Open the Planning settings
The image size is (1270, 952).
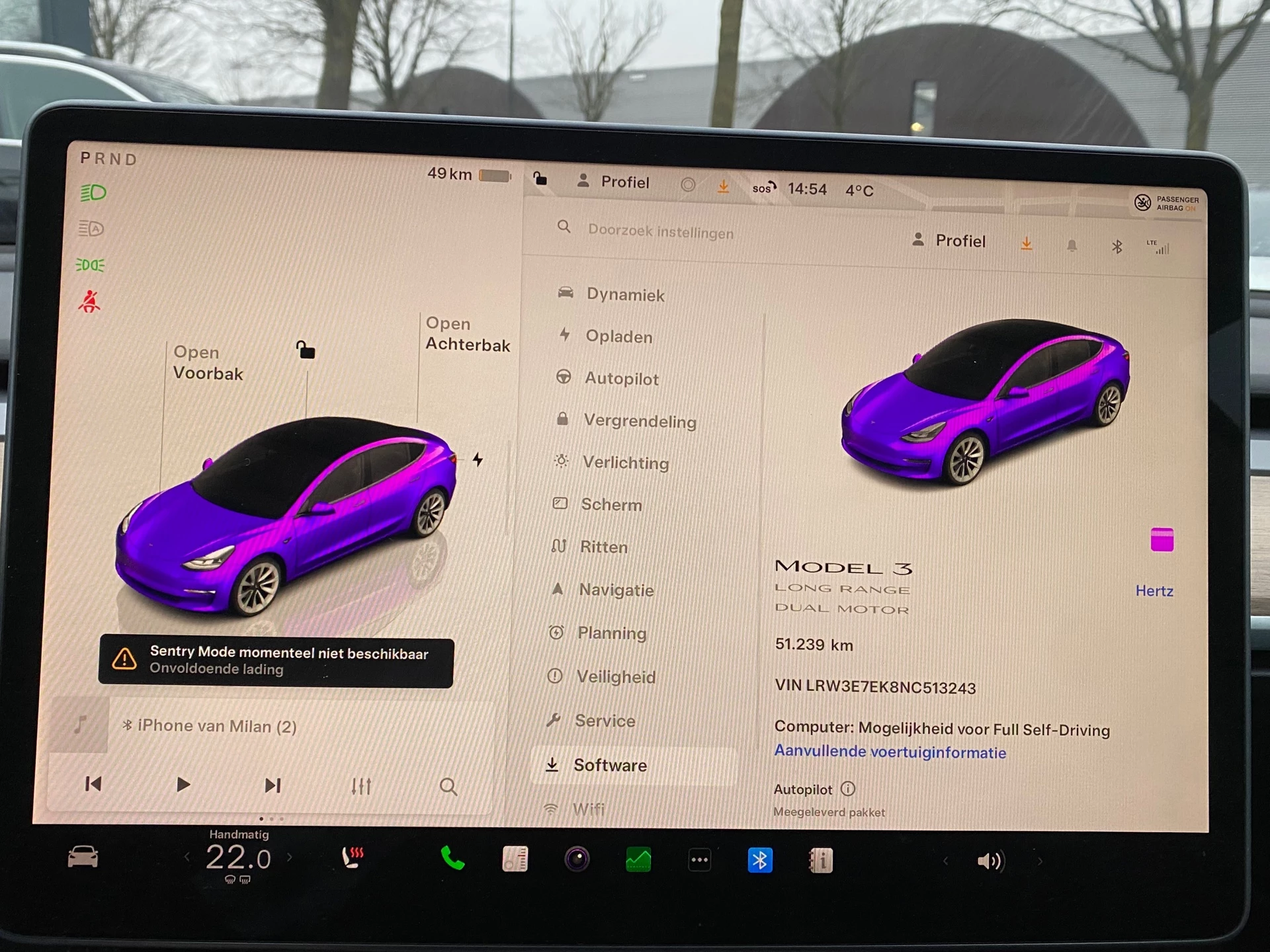[x=597, y=633]
